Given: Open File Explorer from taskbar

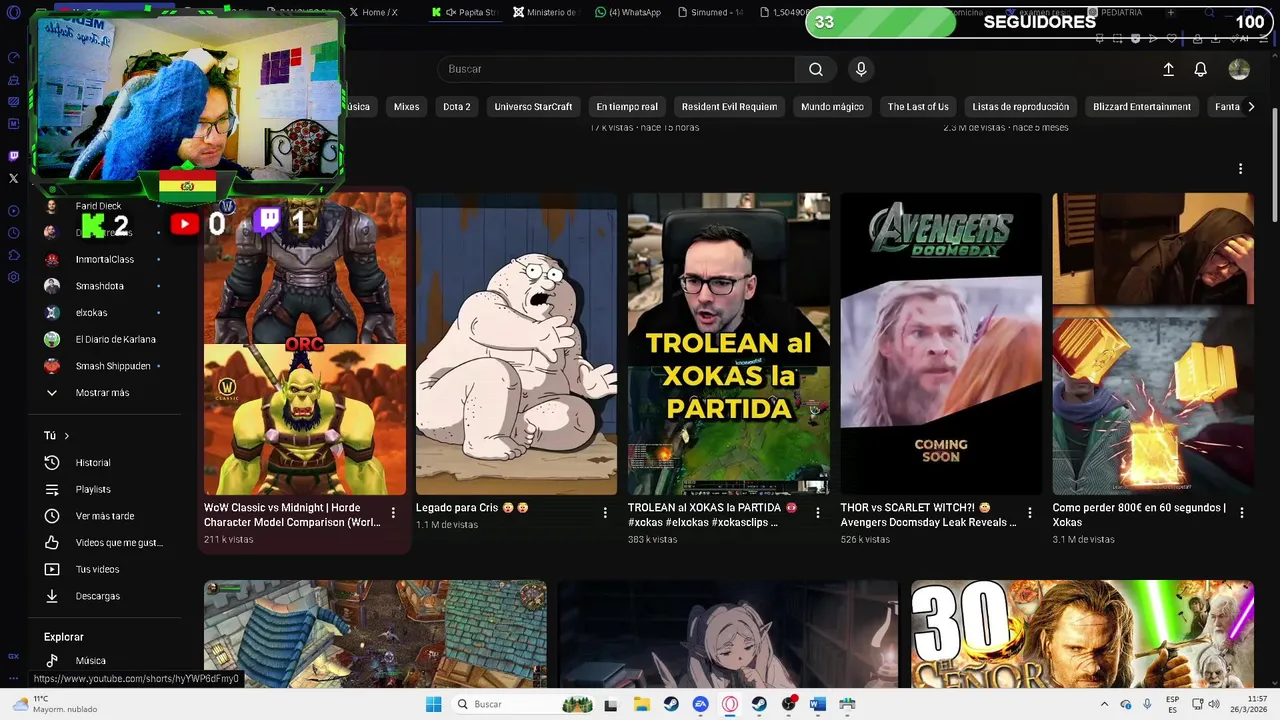Looking at the screenshot, I should (x=641, y=704).
